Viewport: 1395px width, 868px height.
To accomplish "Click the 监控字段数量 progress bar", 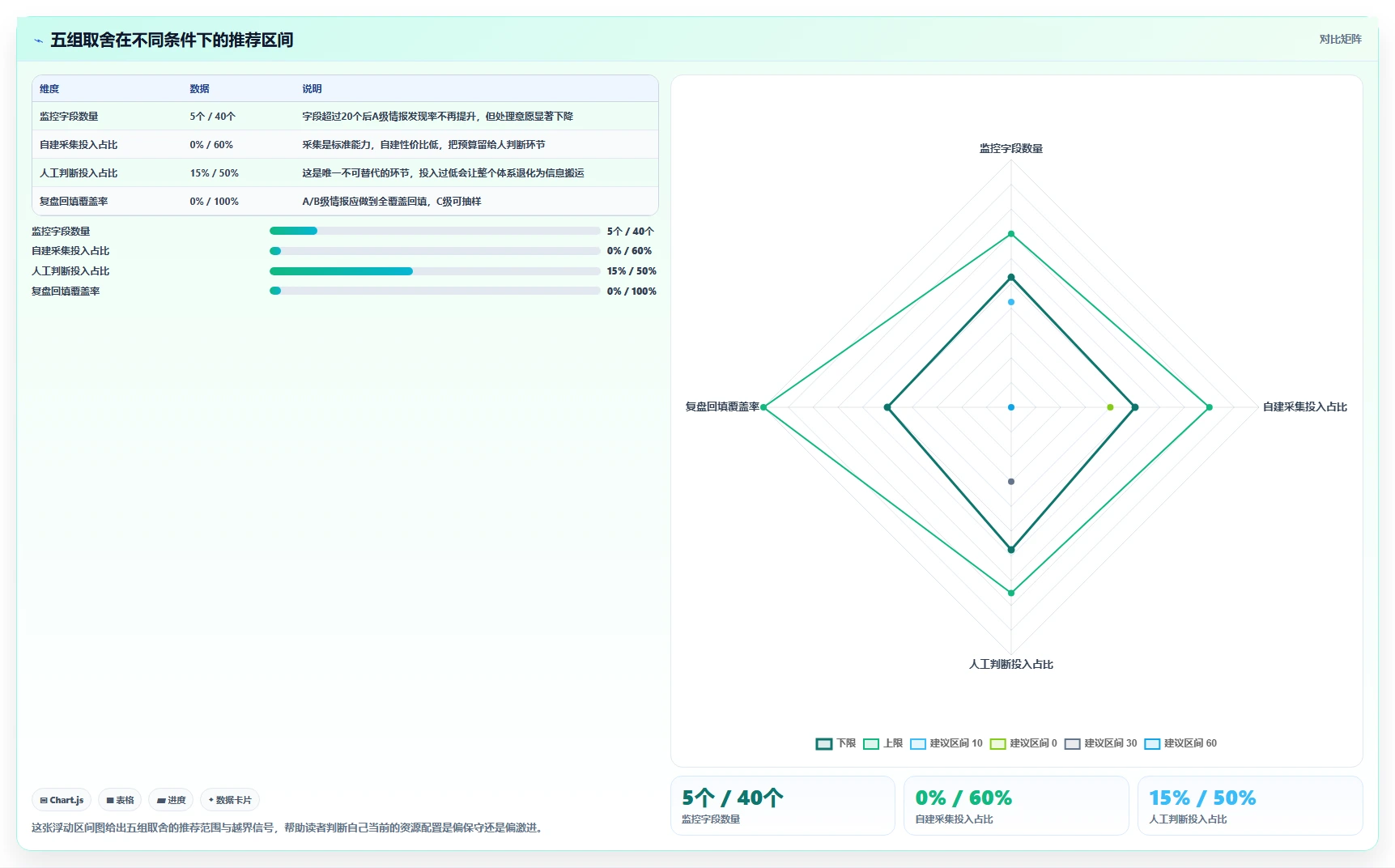I will point(435,231).
